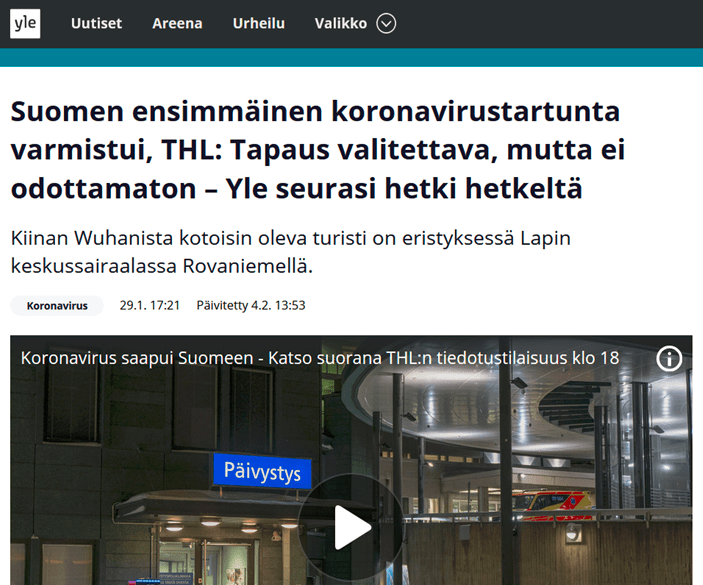Click the Päivitetty 4.2. 13:53 timestamp
This screenshot has width=703, height=585.
[250, 305]
